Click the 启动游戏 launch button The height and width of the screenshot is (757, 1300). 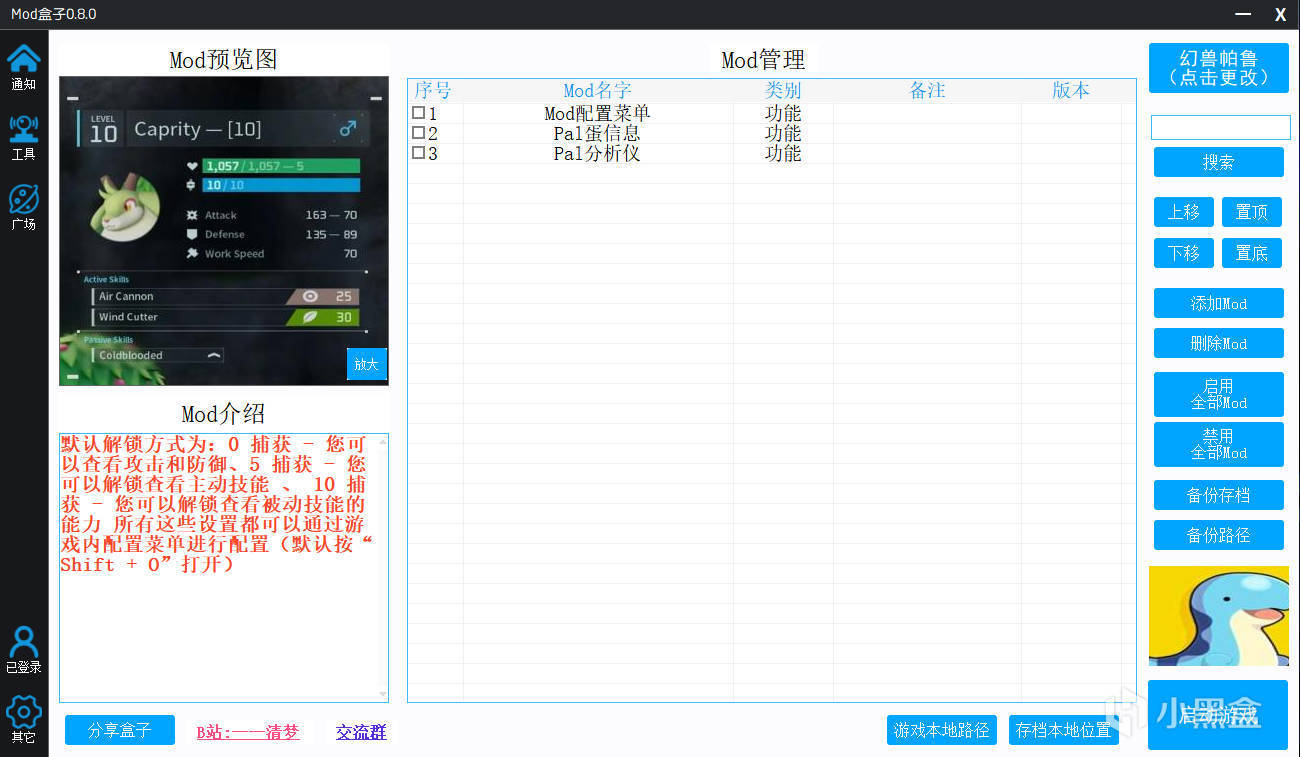pos(1218,715)
